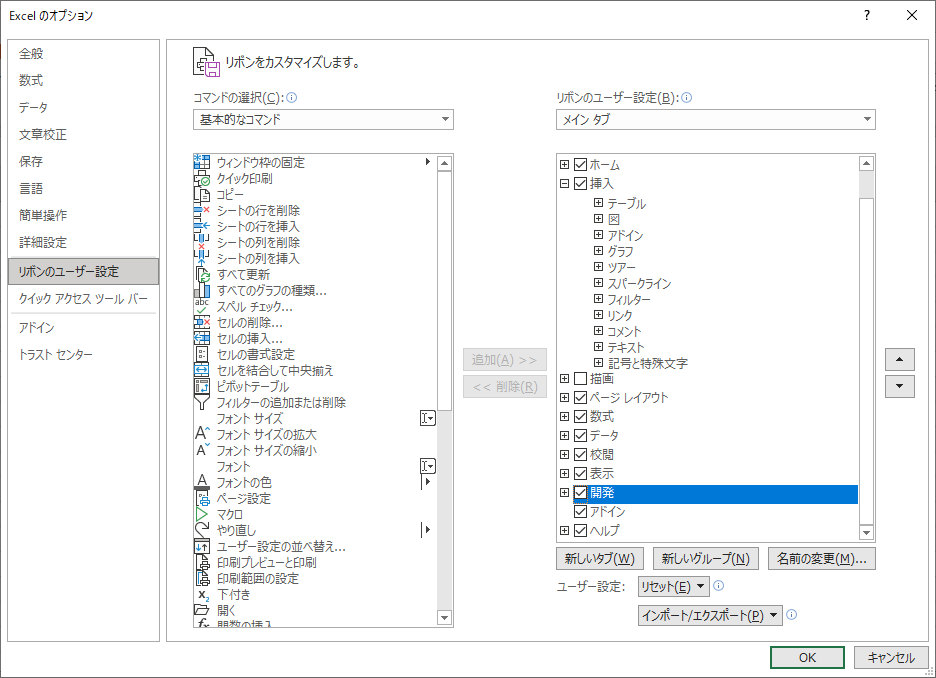The image size is (936, 678).
Task: Expand the 開発 tab node
Action: pos(564,492)
